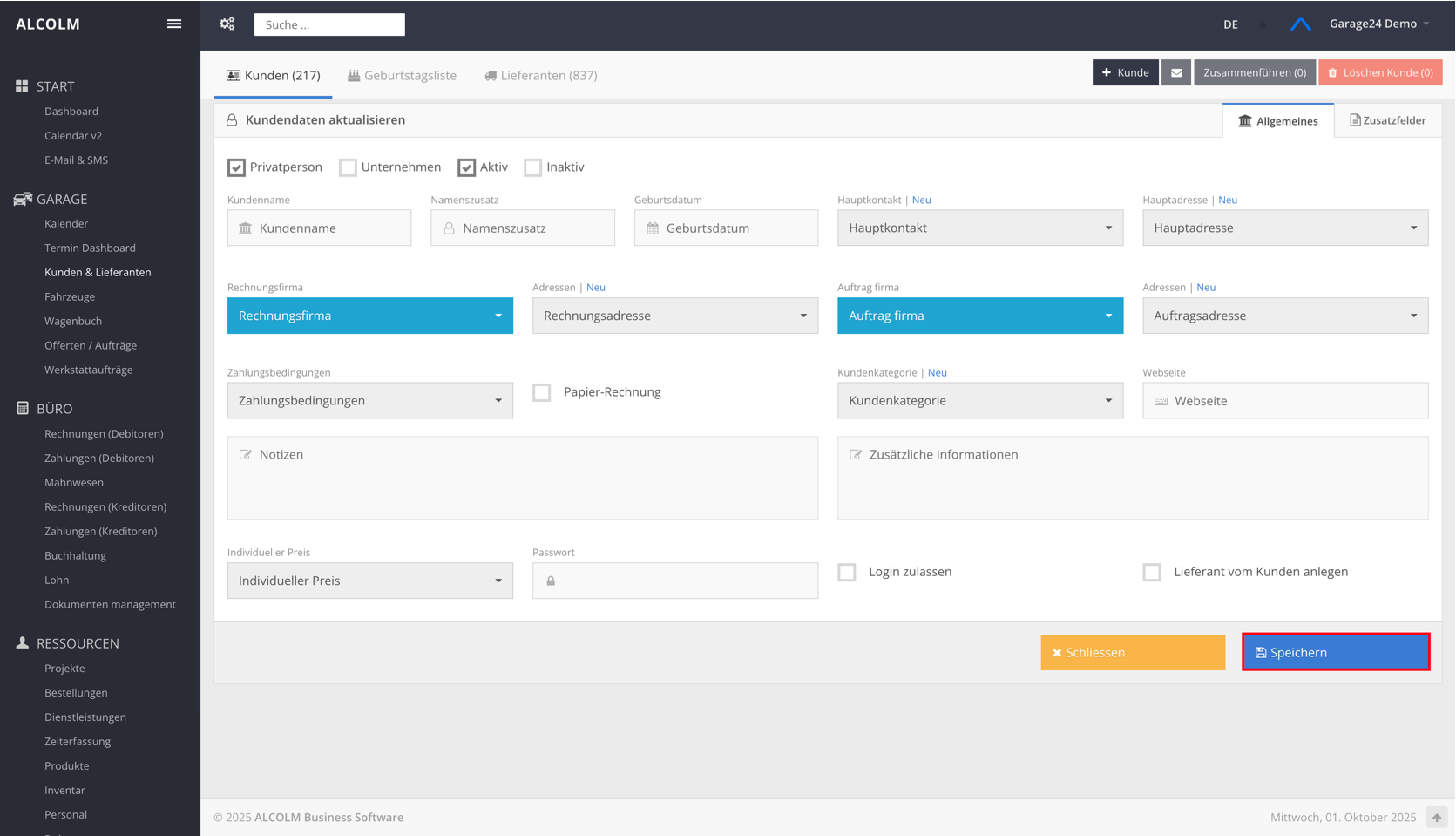
Task: Click the hamburger menu icon beside ALCOLM
Action: point(174,24)
